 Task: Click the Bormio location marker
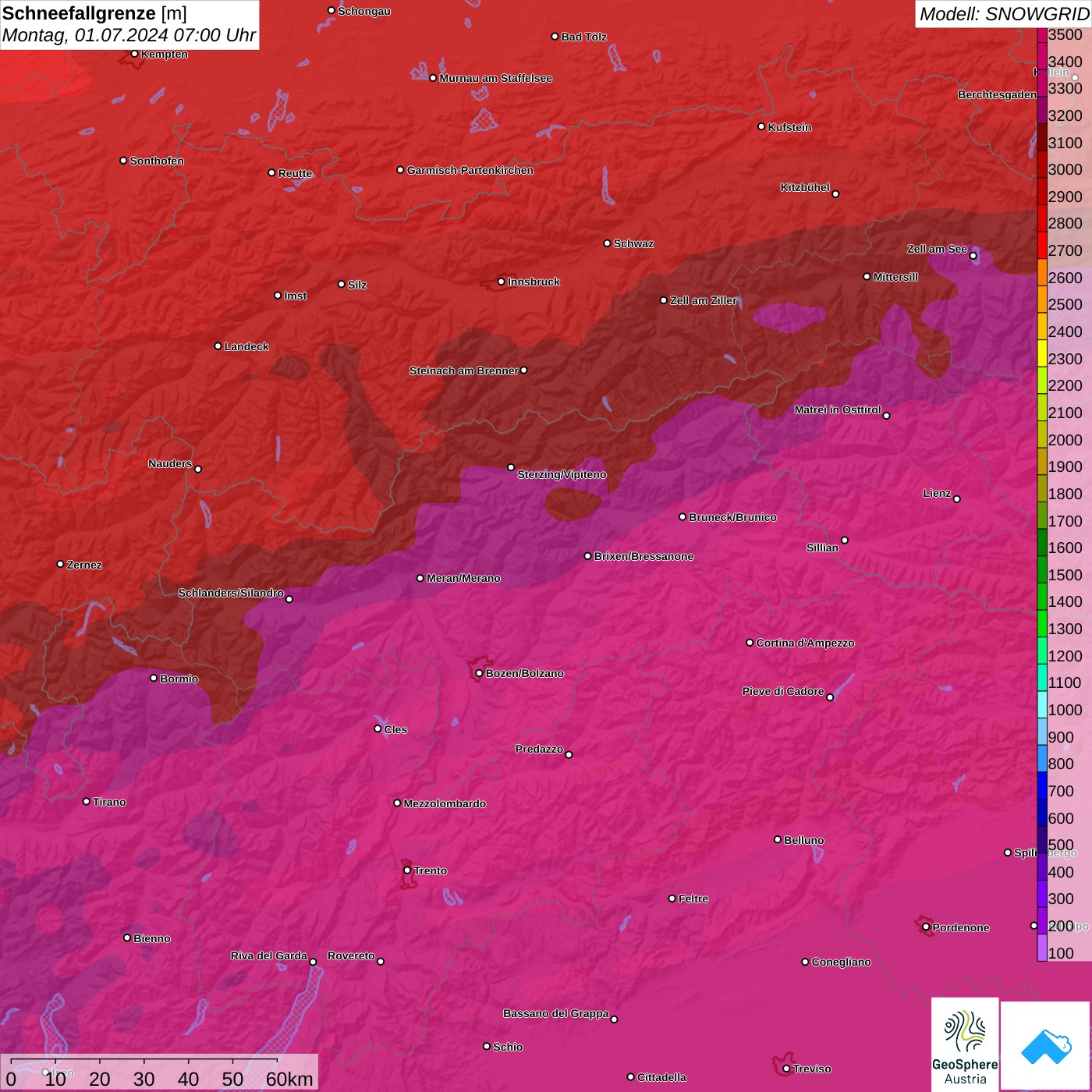[154, 678]
